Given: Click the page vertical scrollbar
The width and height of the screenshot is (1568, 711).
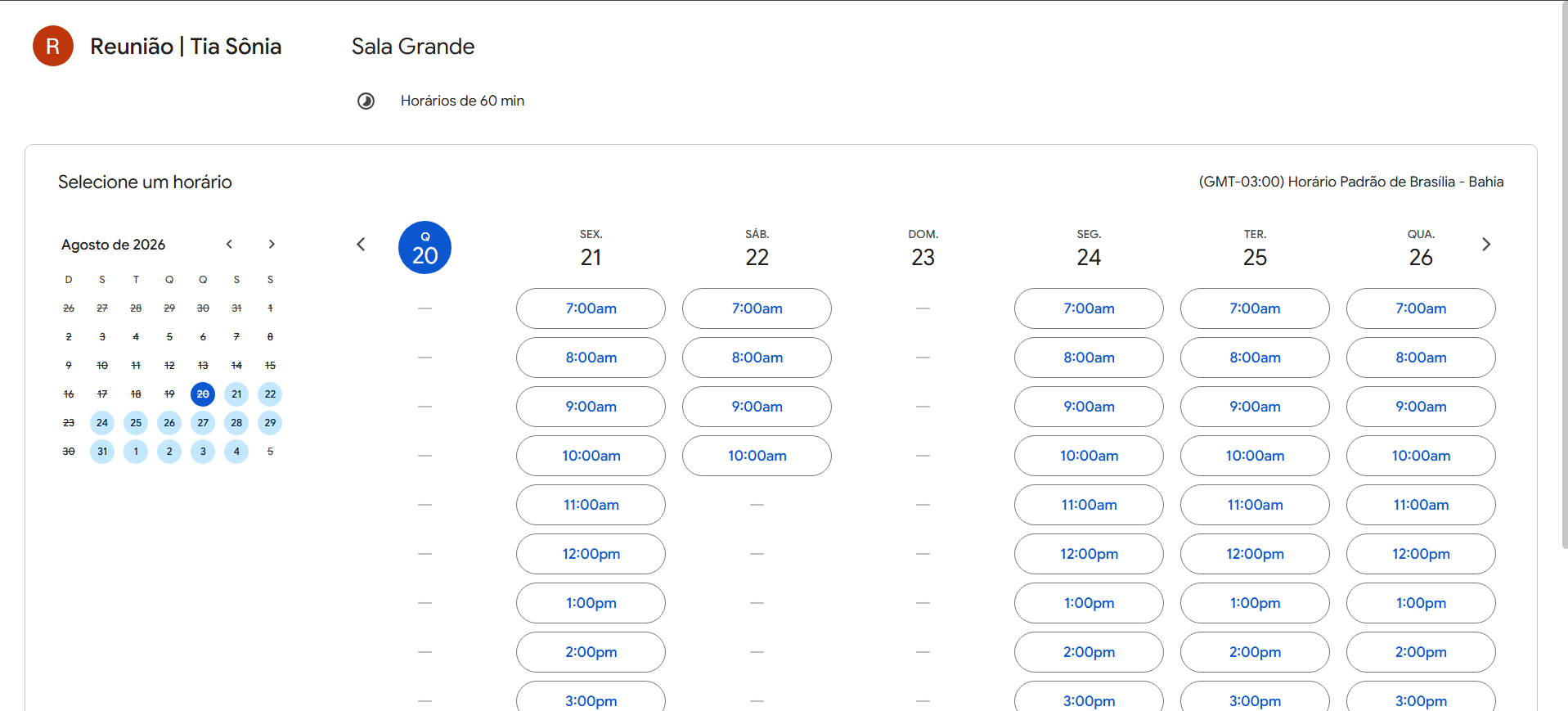Looking at the screenshot, I should point(1564,274).
